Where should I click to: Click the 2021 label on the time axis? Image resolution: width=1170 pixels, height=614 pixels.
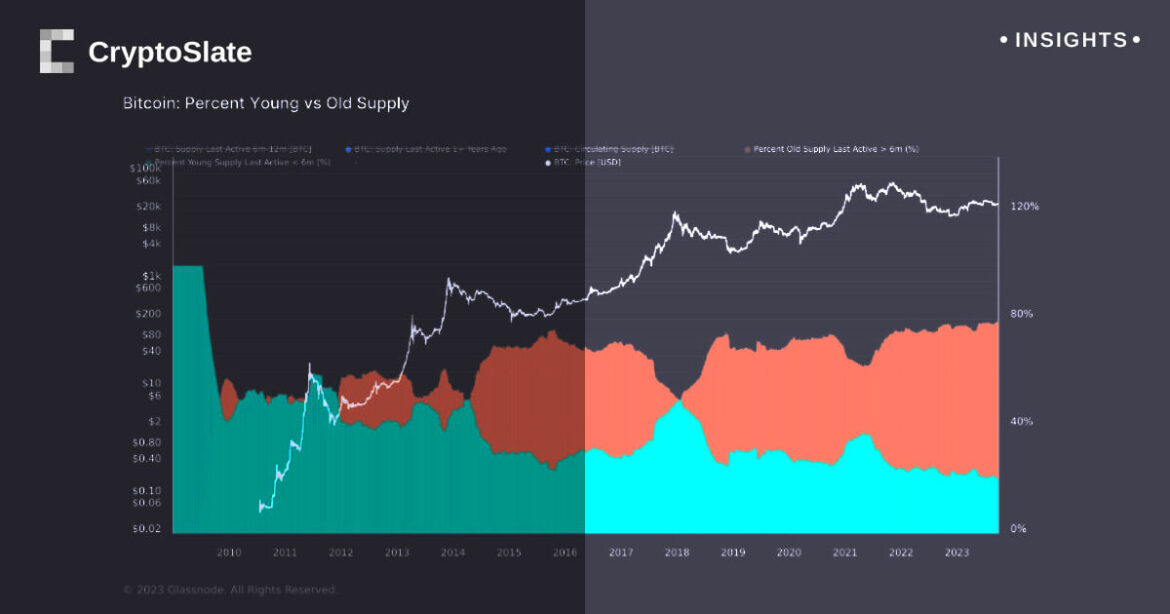click(x=845, y=552)
